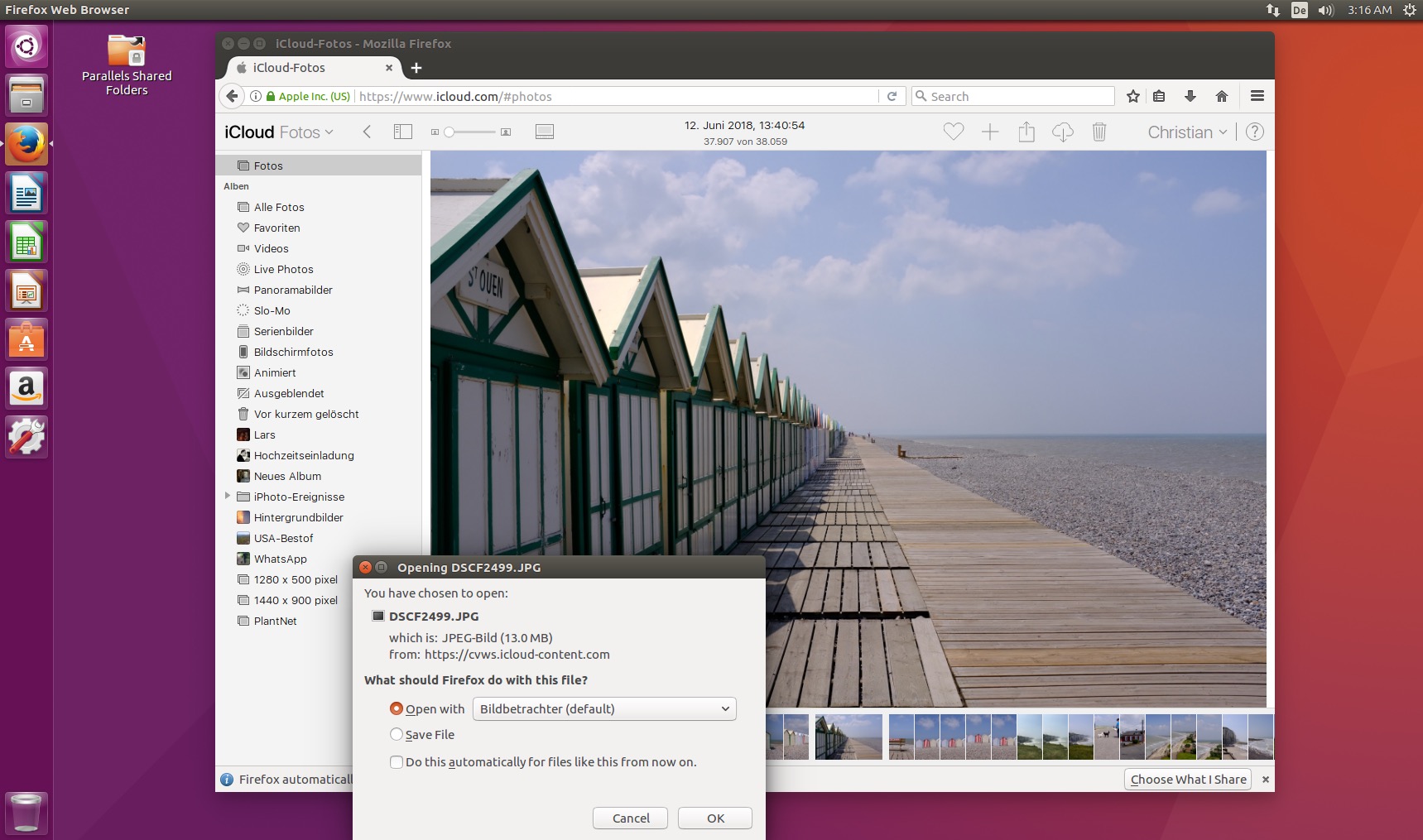
Task: Click the heart favorite icon in the toolbar
Action: (x=954, y=132)
